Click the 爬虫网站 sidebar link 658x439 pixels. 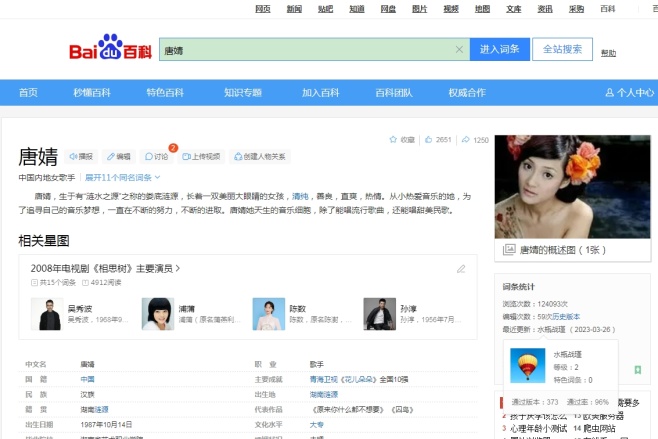[599, 429]
